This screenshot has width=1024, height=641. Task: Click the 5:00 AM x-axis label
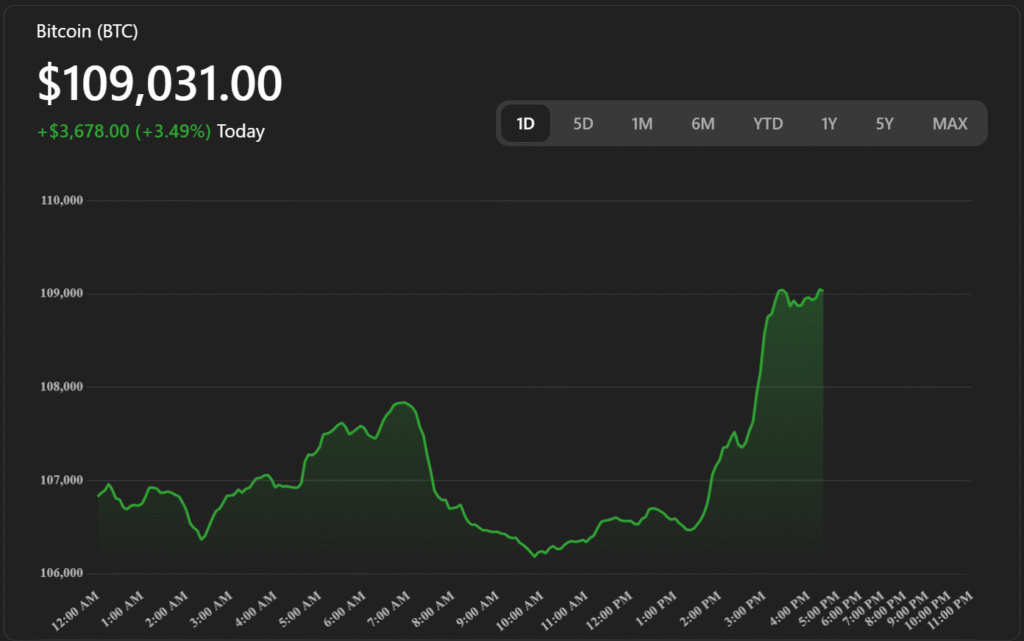pyautogui.click(x=300, y=609)
